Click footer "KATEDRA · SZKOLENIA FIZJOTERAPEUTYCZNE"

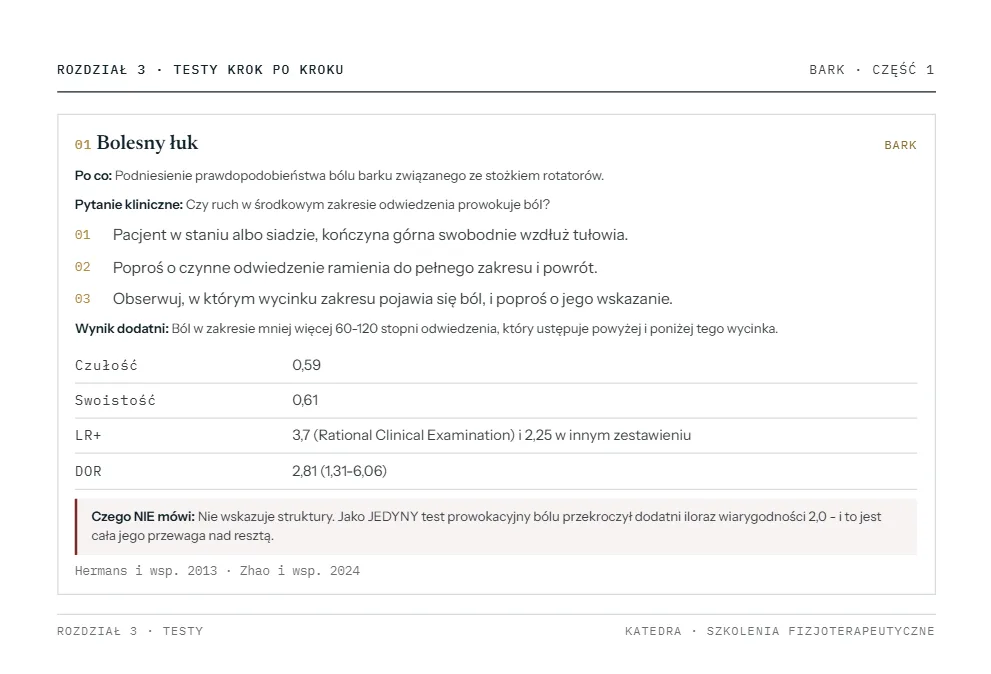click(780, 631)
